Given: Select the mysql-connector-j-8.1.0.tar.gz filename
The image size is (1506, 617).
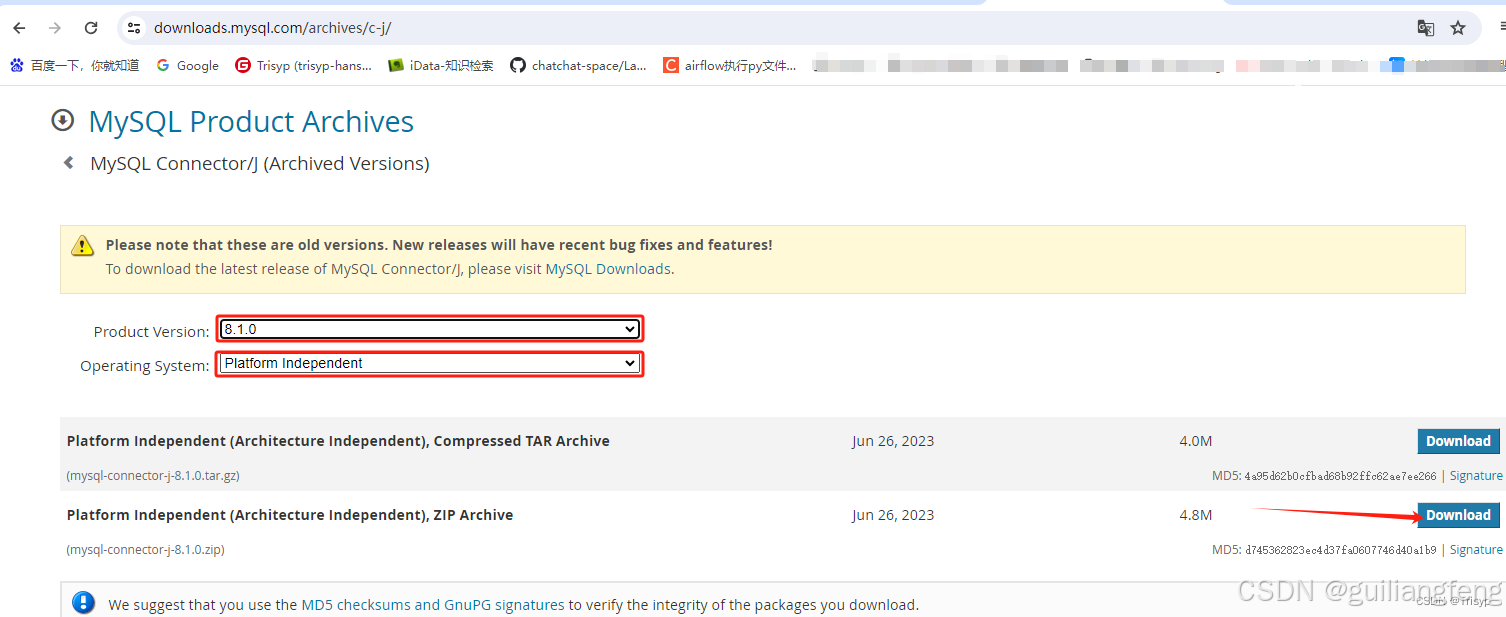Looking at the screenshot, I should (153, 476).
